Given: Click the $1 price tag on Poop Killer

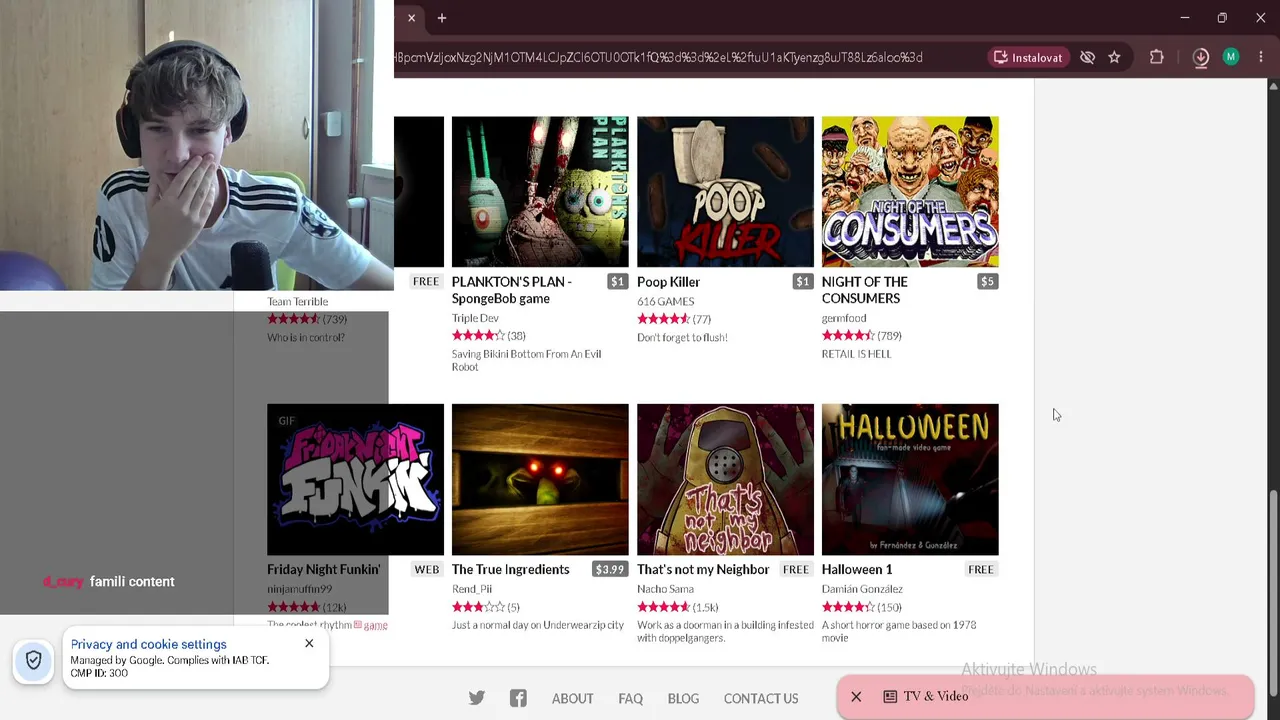Looking at the screenshot, I should pos(802,282).
